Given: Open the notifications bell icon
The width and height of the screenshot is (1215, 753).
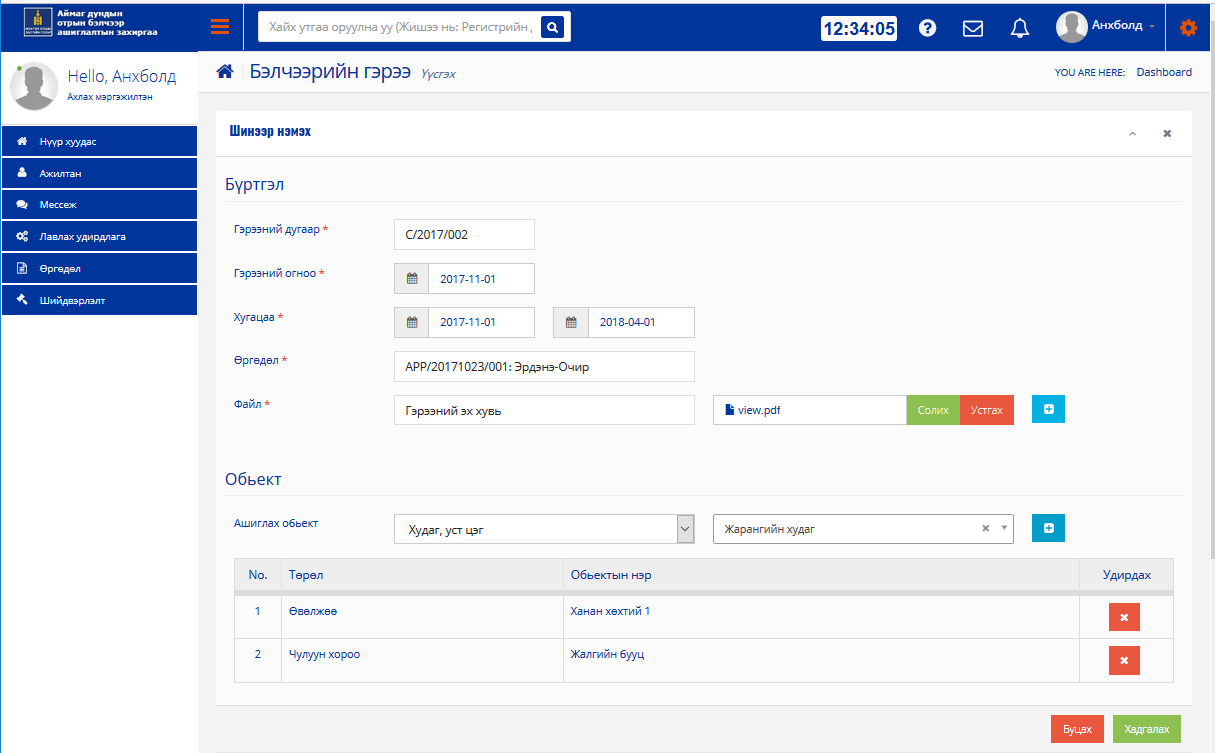Looking at the screenshot, I should pos(1019,28).
